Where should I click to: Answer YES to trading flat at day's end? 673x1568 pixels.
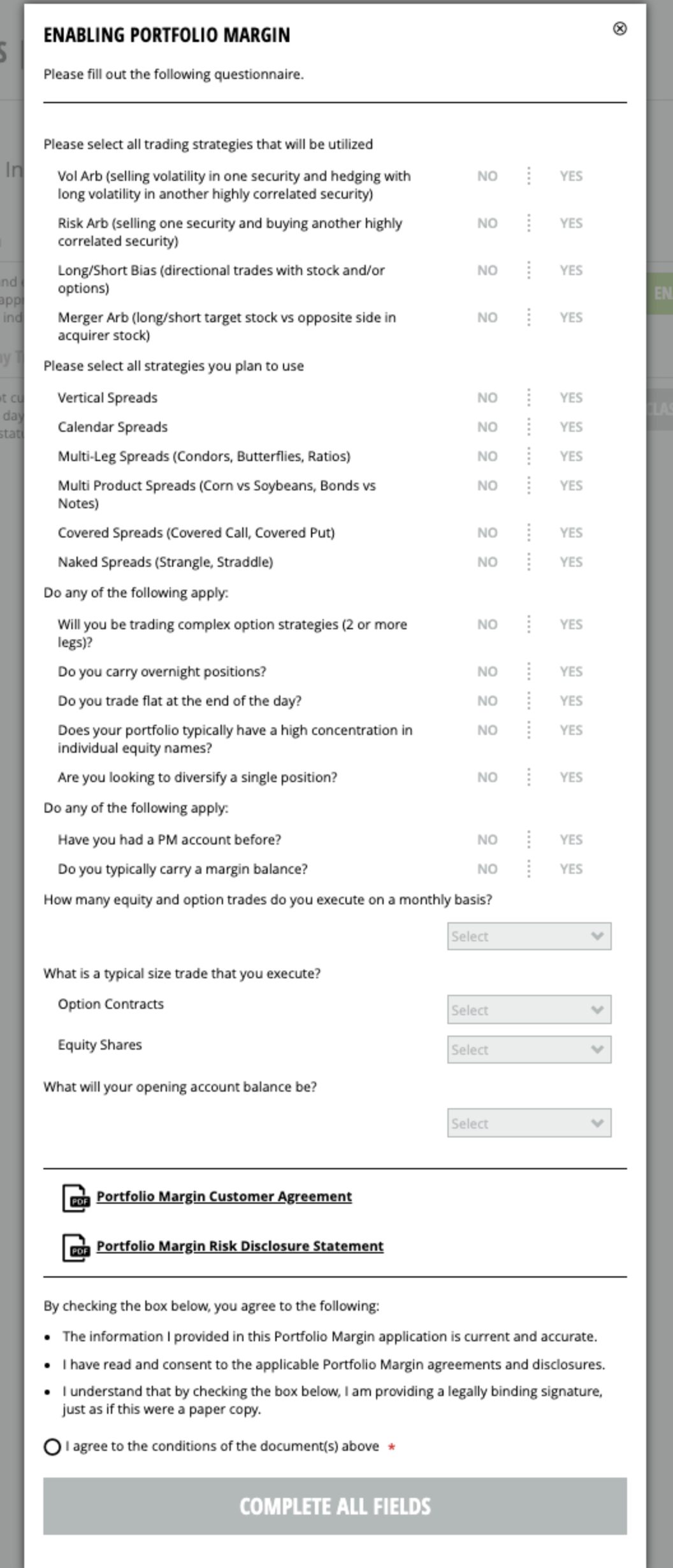(571, 700)
